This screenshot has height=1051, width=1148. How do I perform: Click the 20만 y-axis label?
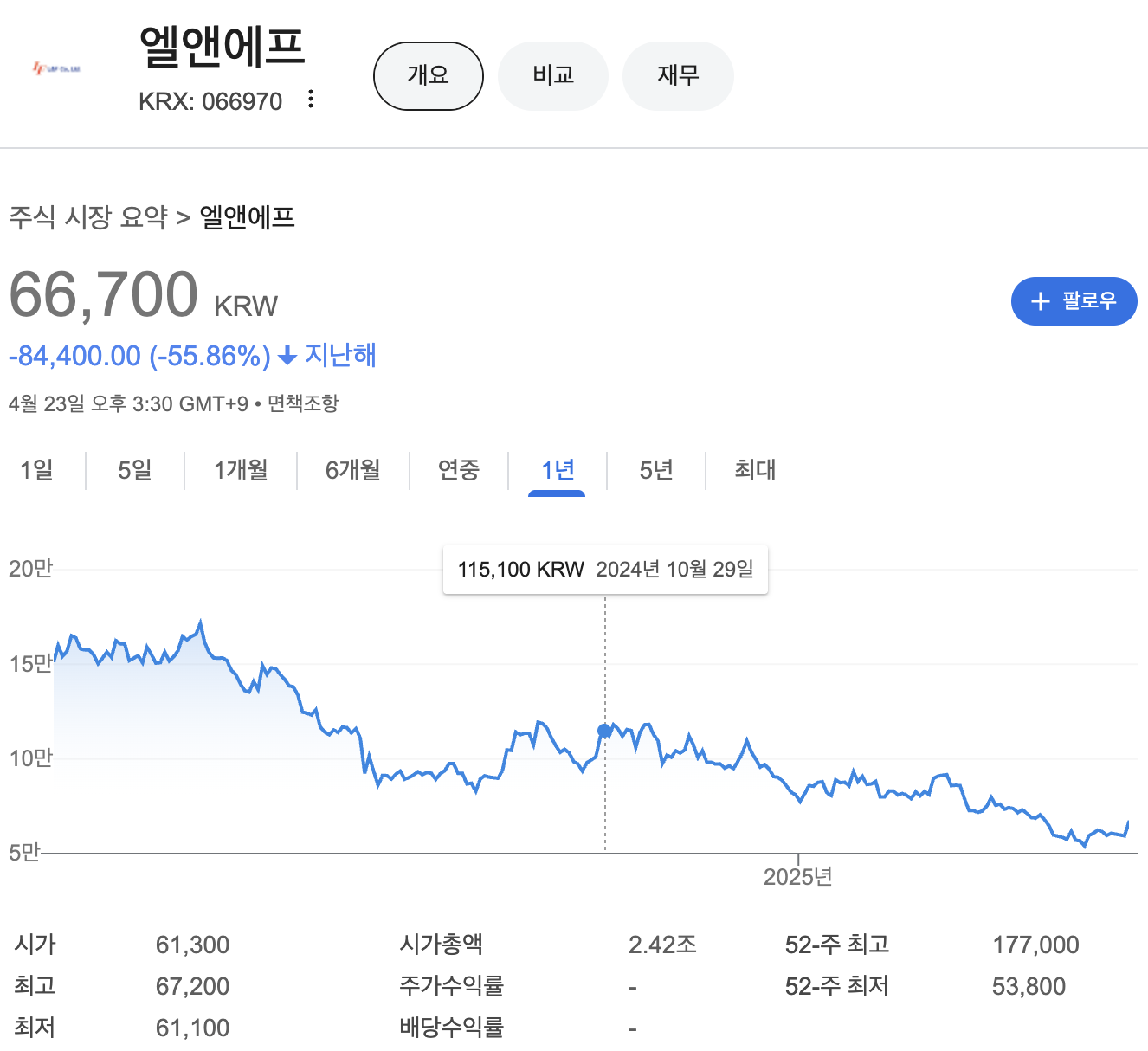[x=30, y=569]
